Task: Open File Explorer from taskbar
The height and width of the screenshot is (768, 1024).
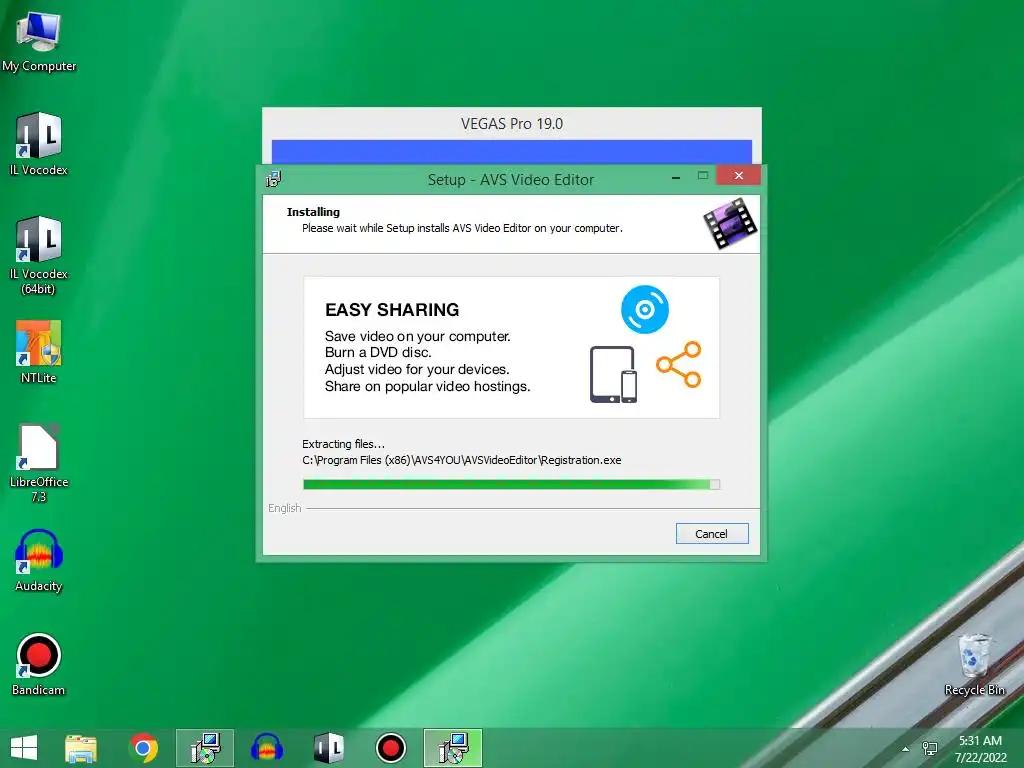Action: pos(81,748)
